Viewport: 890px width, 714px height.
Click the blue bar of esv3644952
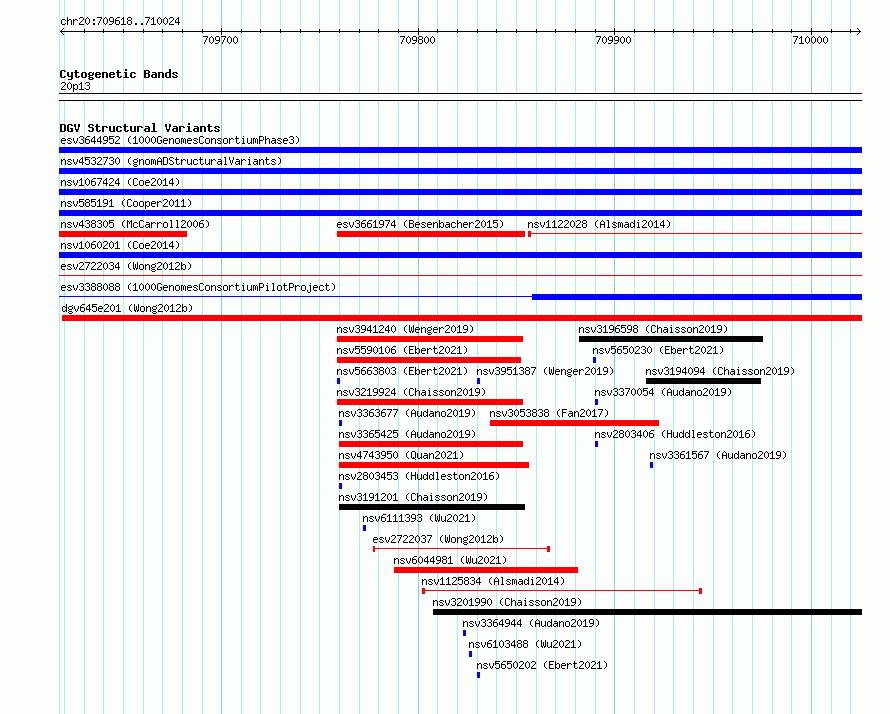click(x=460, y=150)
